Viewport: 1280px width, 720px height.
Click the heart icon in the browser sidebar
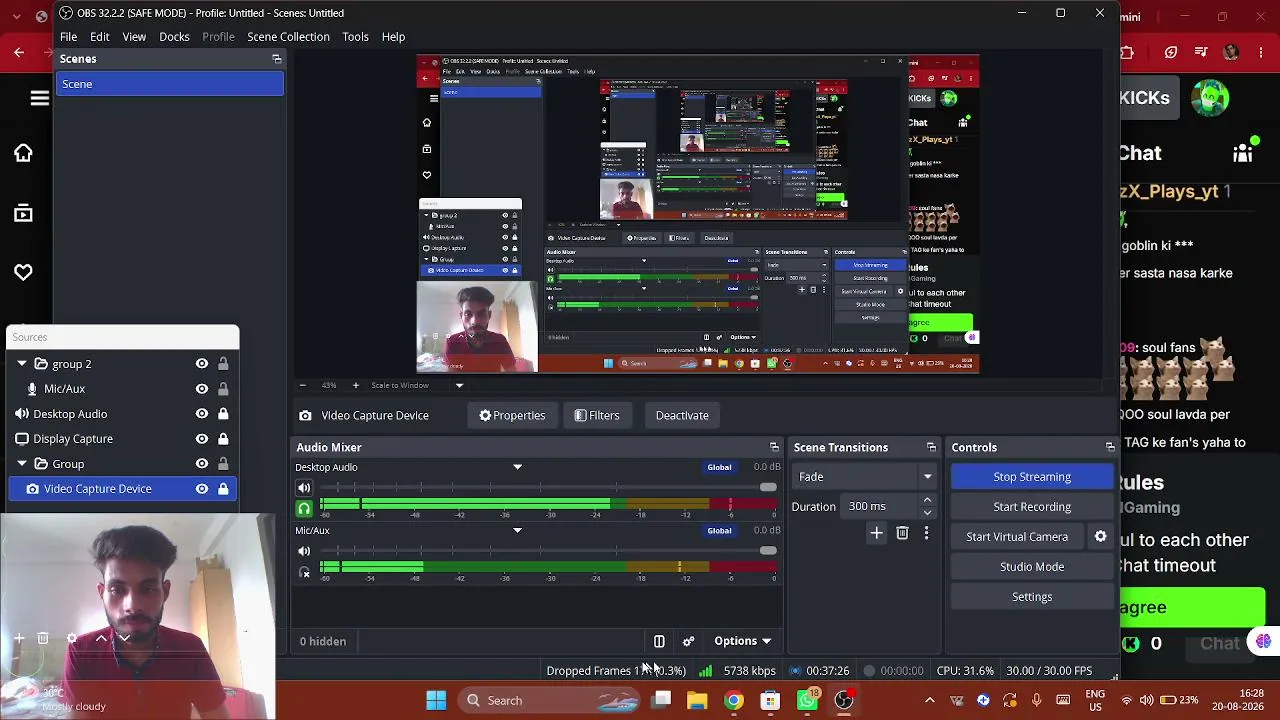tap(23, 272)
